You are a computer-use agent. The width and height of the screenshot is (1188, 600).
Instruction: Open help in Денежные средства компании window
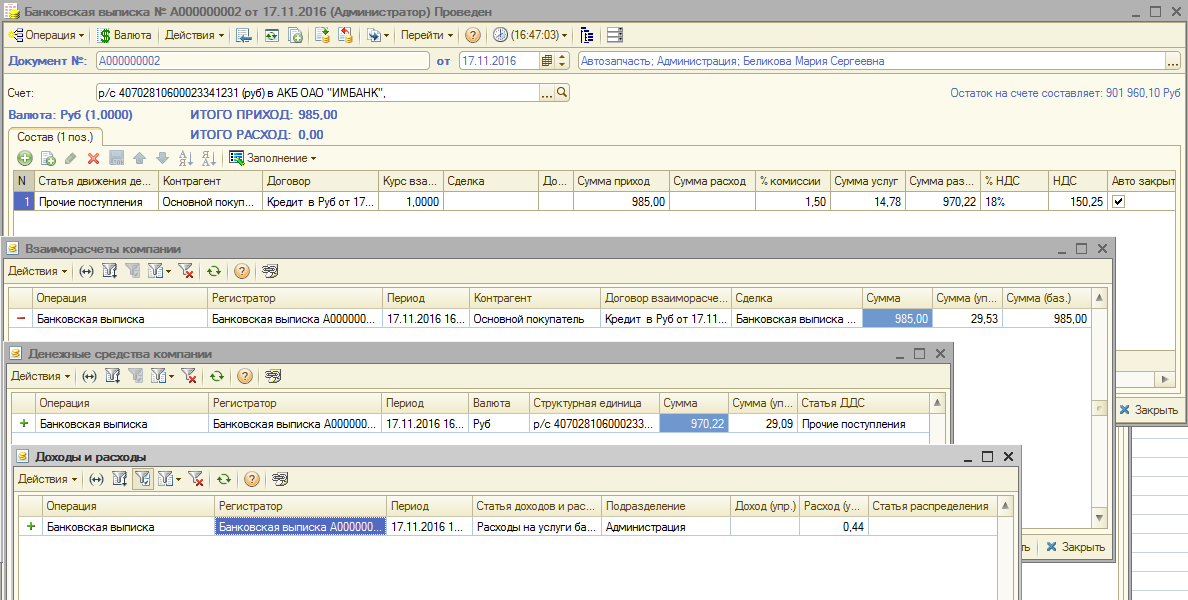tap(245, 376)
